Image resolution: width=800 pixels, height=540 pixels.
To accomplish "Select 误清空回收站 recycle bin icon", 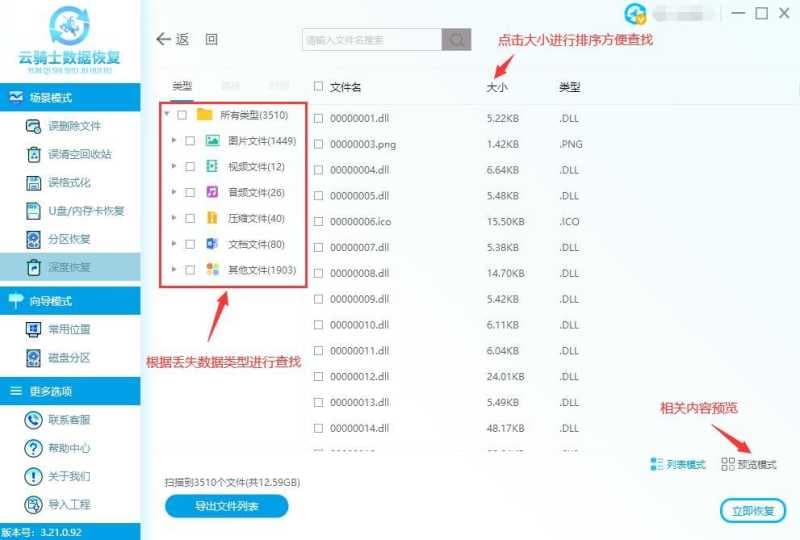I will point(33,154).
